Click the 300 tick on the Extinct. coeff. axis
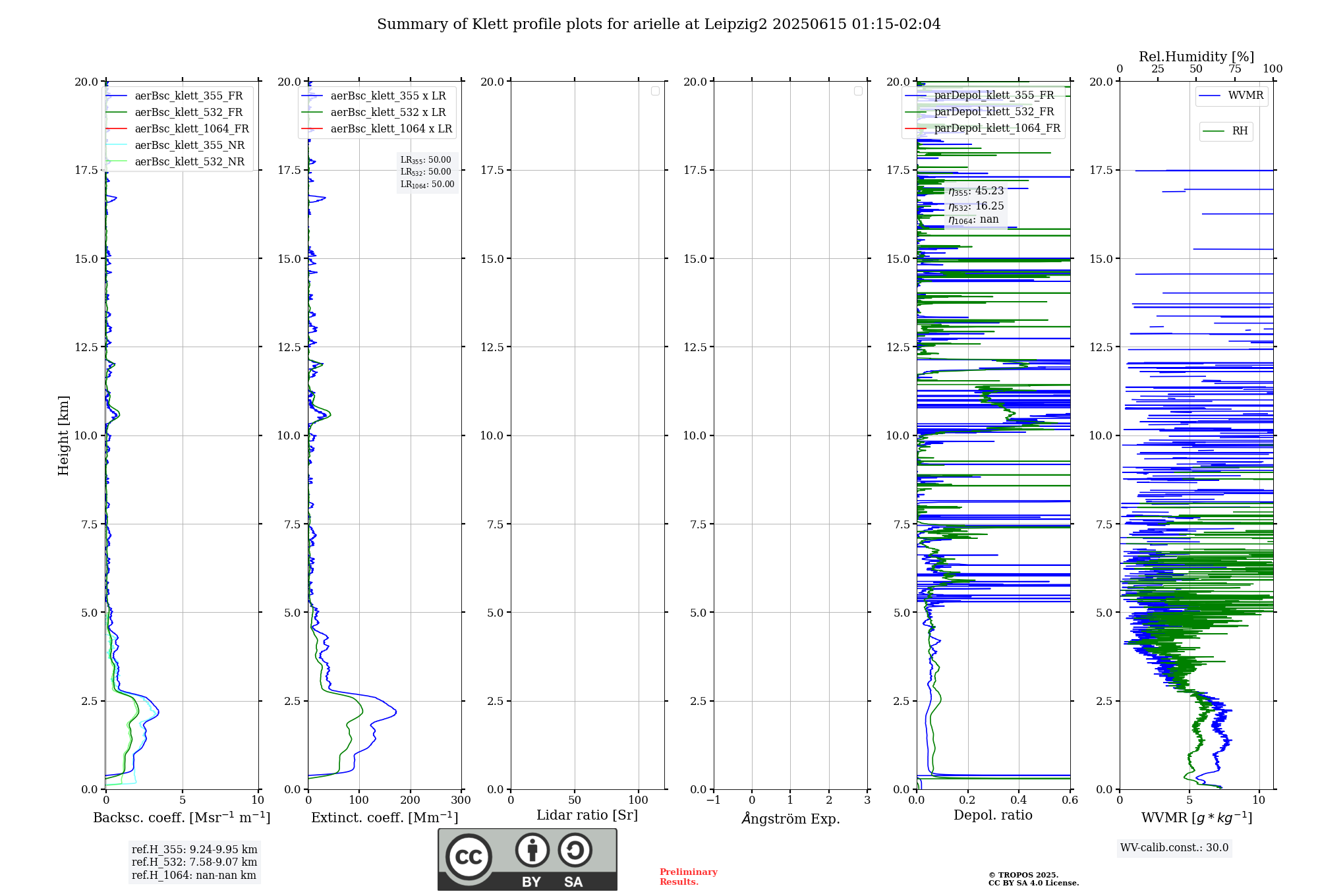Image resolution: width=1318 pixels, height=896 pixels. [461, 800]
